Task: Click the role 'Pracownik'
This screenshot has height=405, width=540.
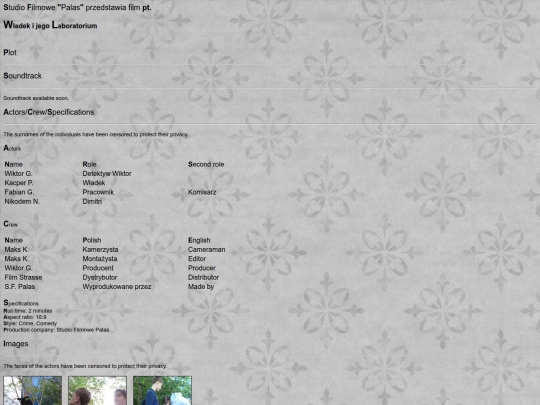Action: [98, 192]
